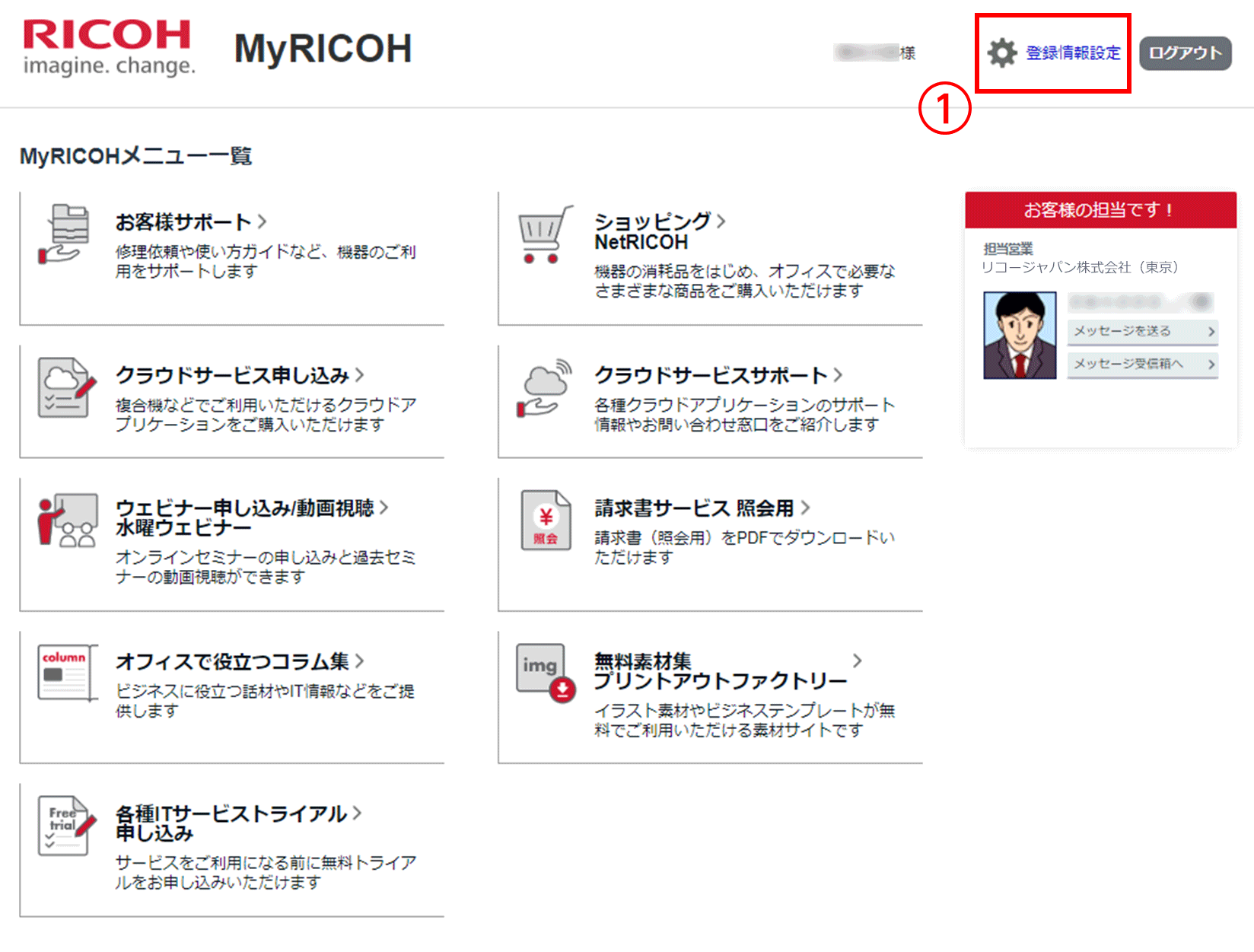Click the 請求書 yen document icon

pos(546,521)
